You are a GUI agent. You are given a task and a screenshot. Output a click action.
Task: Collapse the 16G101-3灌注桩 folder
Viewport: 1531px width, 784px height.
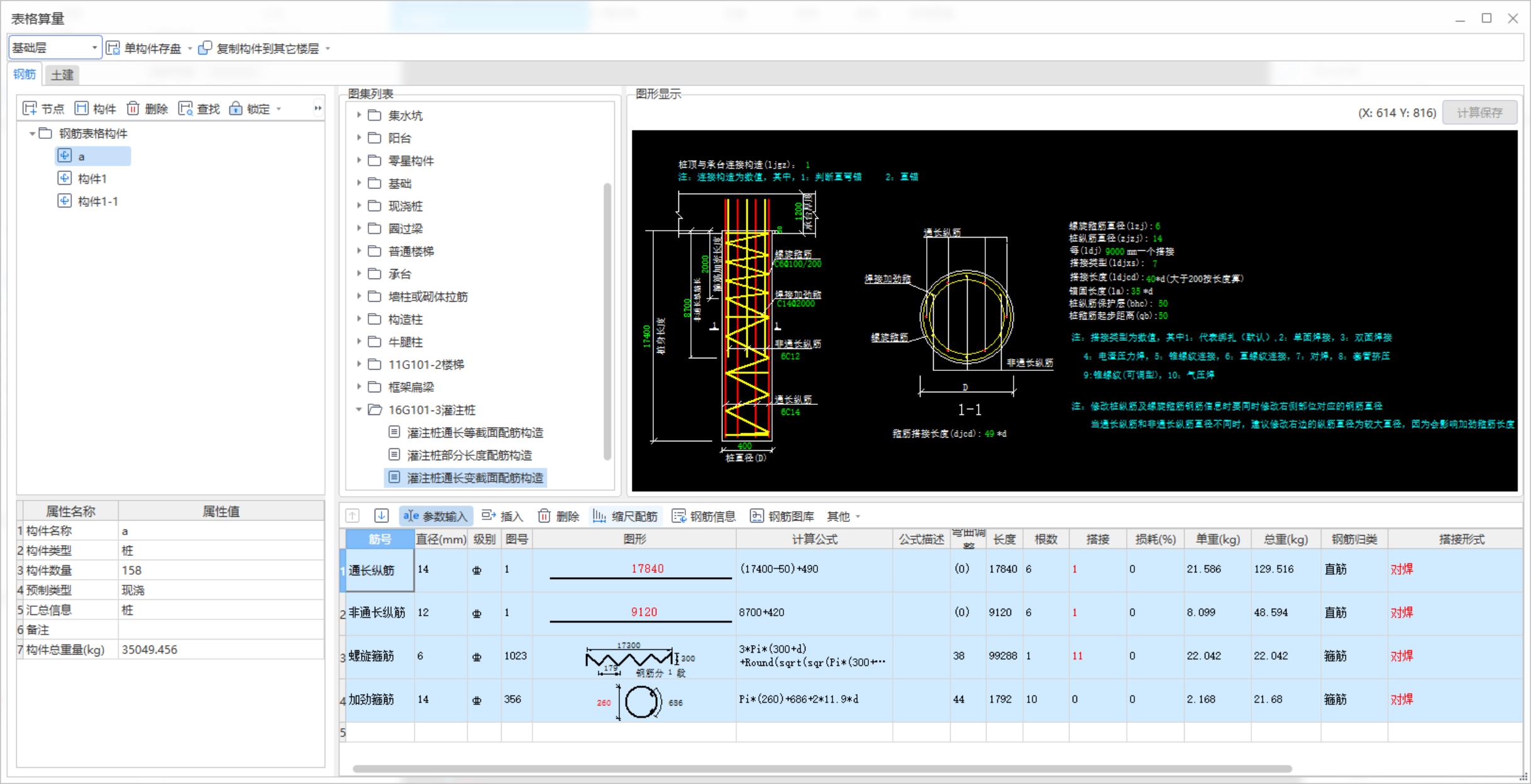[359, 409]
